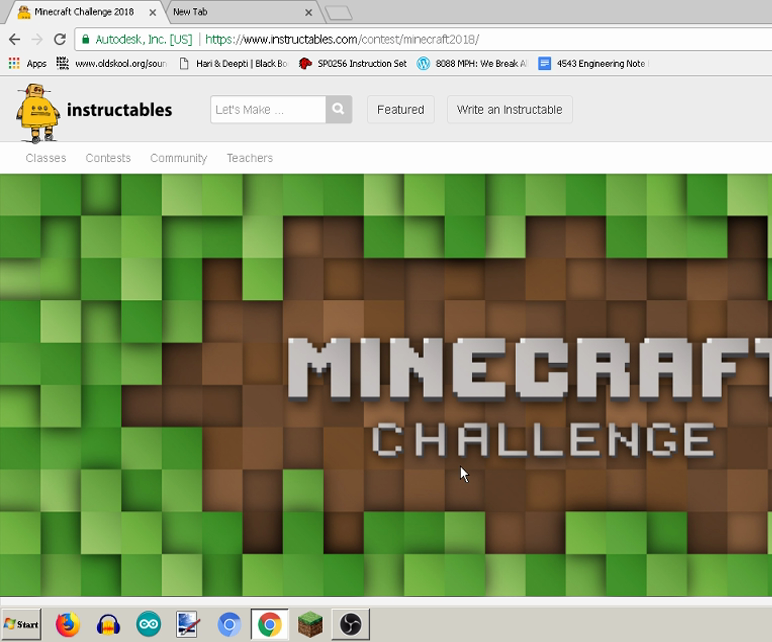
Task: Open the Classes menu item
Action: click(46, 158)
